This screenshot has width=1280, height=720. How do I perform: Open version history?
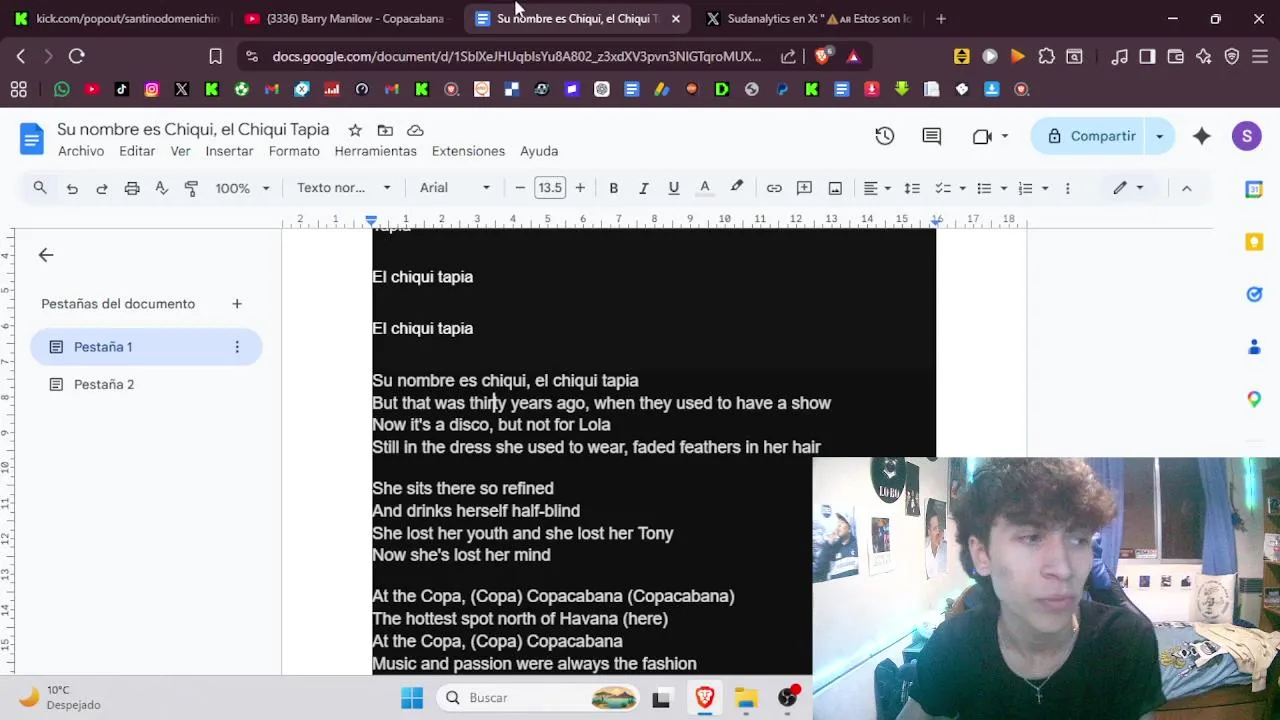pos(885,136)
